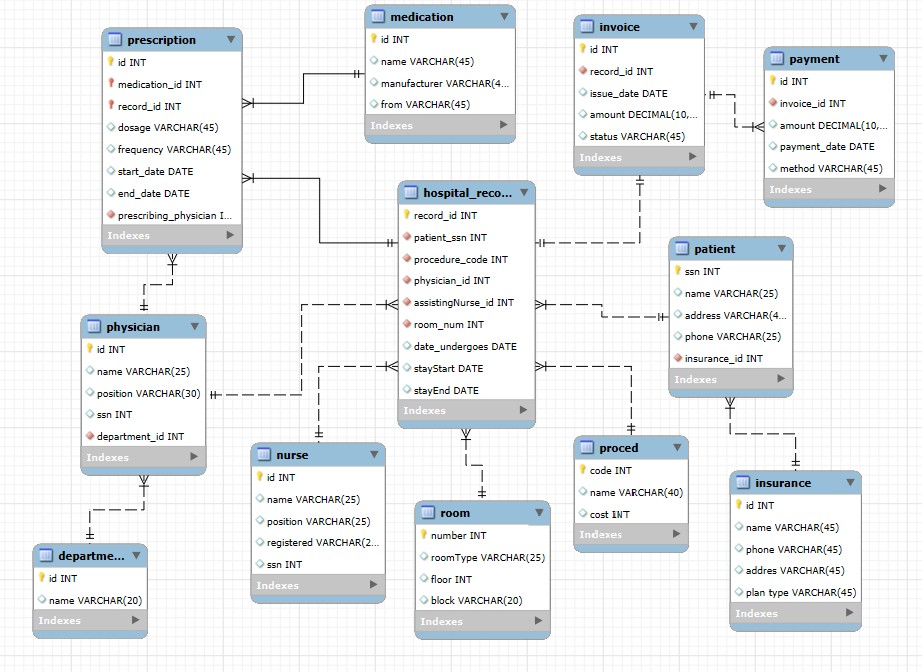The height and width of the screenshot is (672, 922).
Task: Click primary key icon of prescription id
Action: [111, 61]
